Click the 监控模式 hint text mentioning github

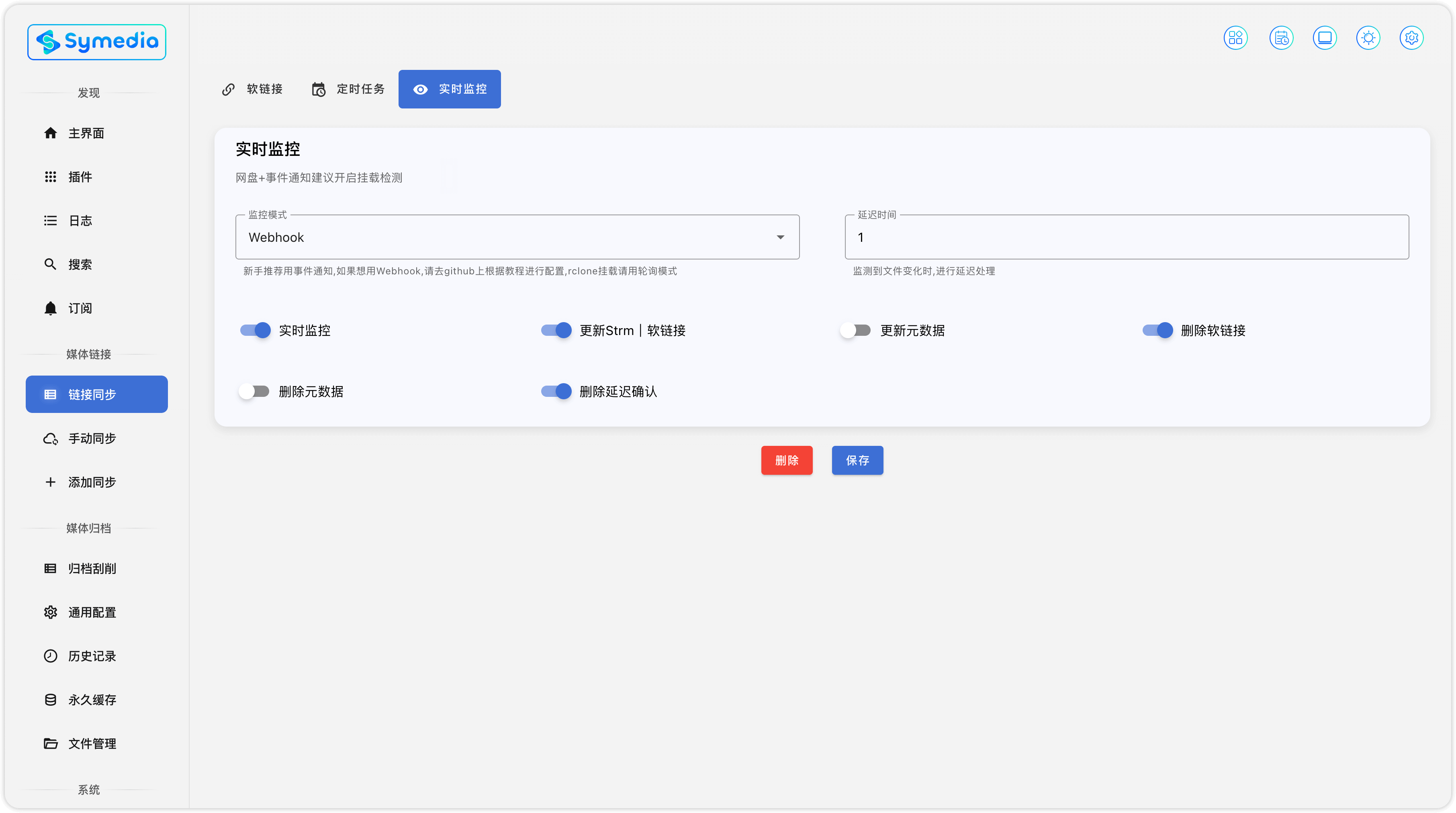pyautogui.click(x=460, y=271)
